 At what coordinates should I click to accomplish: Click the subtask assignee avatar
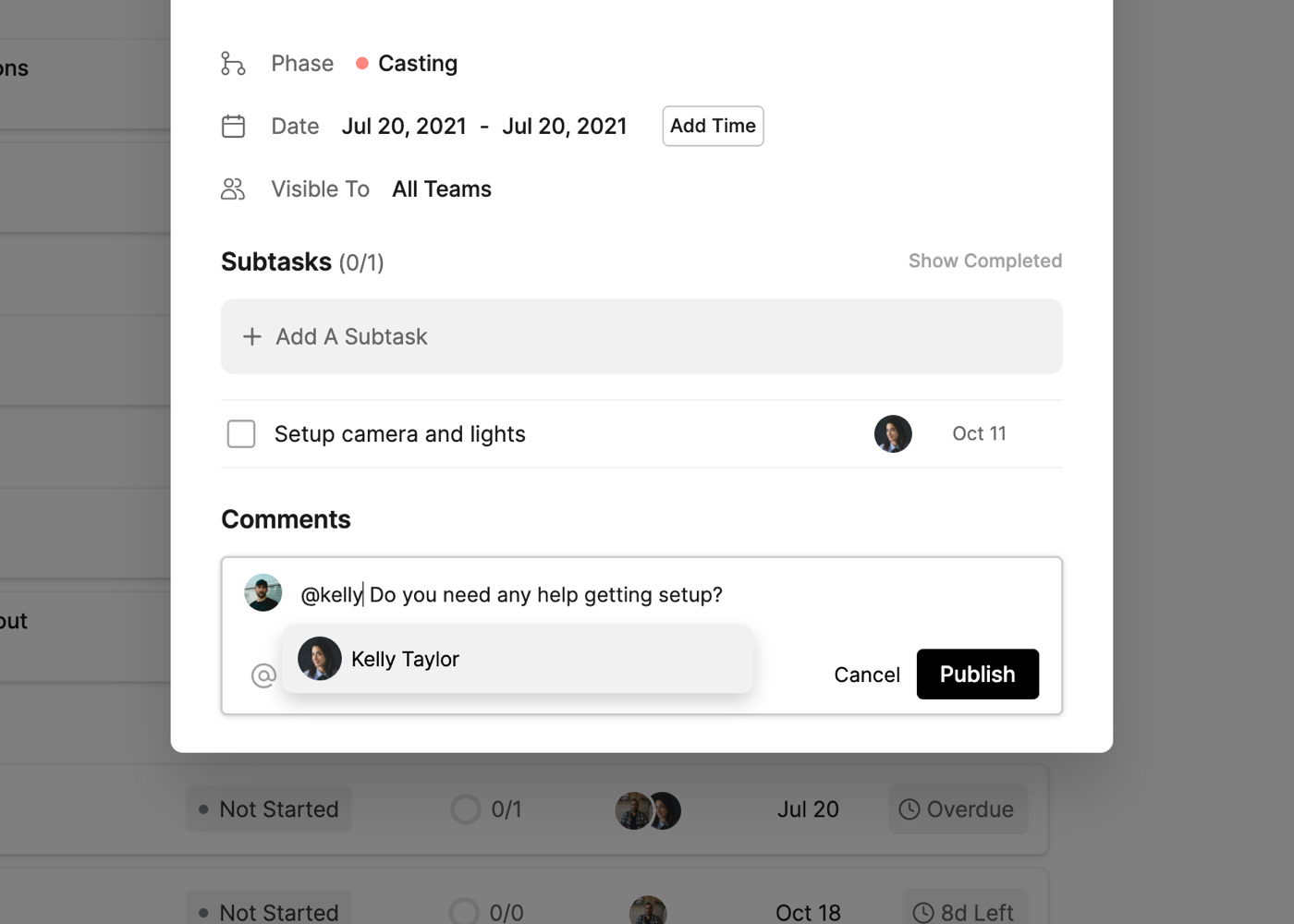click(893, 434)
